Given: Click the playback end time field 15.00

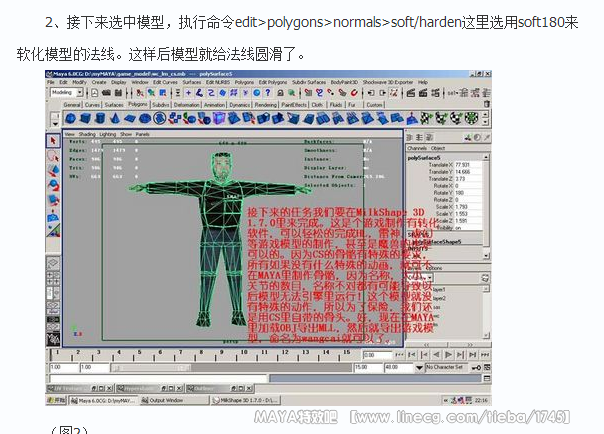Looking at the screenshot, I should (x=368, y=368).
